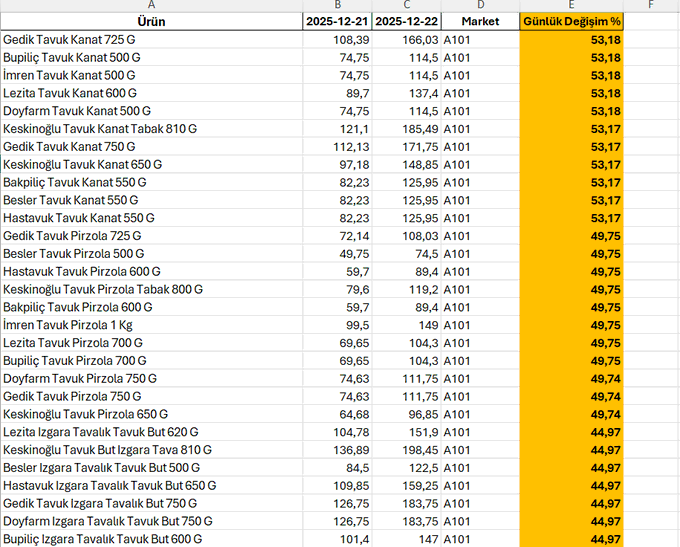This screenshot has width=680, height=547.
Task: Select entire column E via header
Action: coord(571,5)
